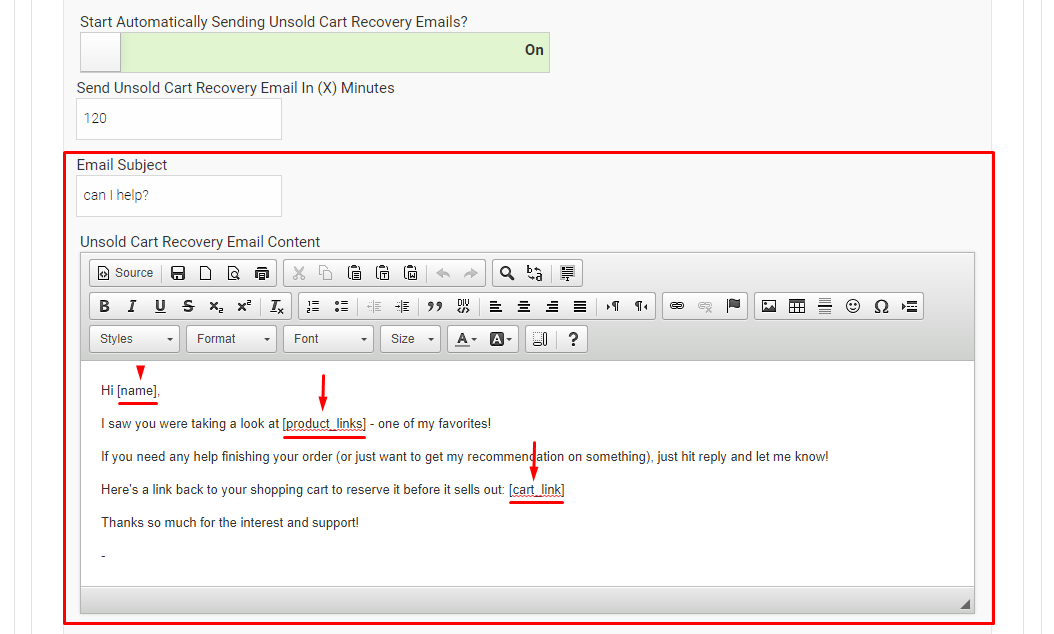Insert an Anchor flag into the content
The height and width of the screenshot is (634, 1054).
[x=733, y=306]
